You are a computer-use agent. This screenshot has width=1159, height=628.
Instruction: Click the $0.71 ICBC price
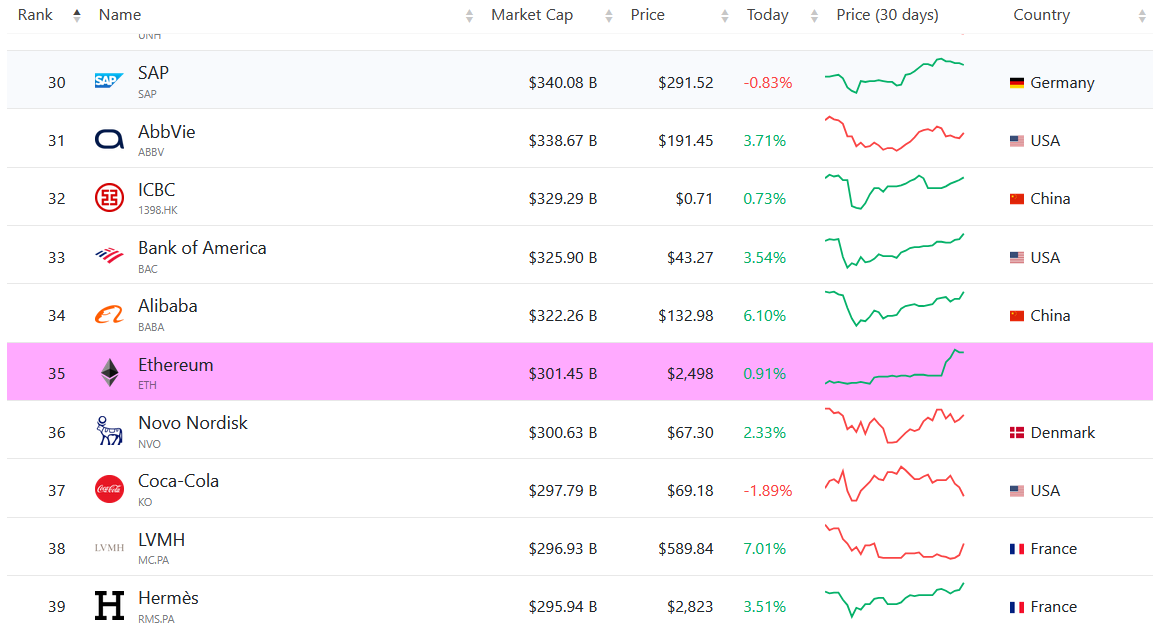coord(694,199)
